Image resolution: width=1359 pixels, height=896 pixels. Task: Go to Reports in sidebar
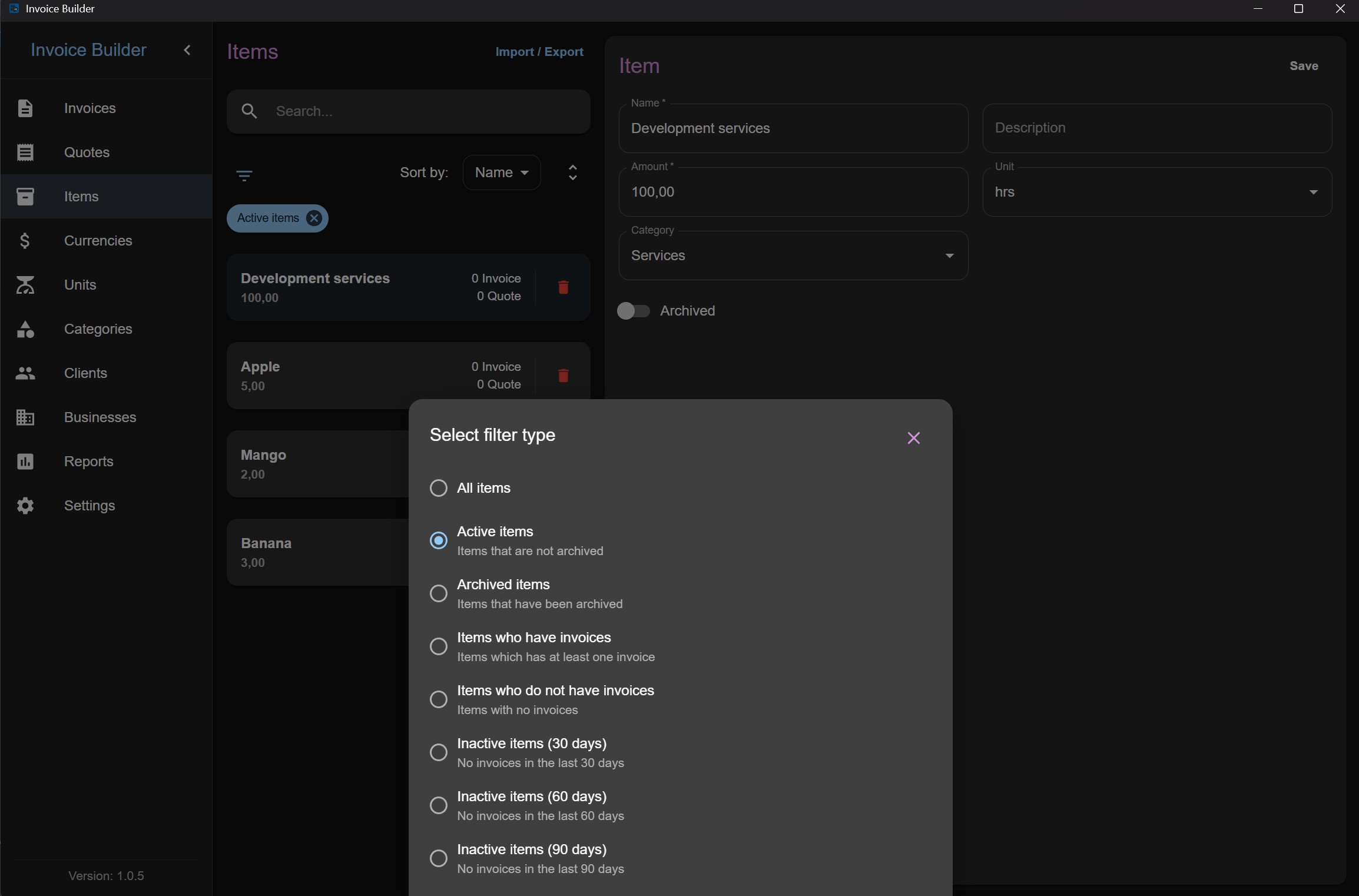point(106,462)
